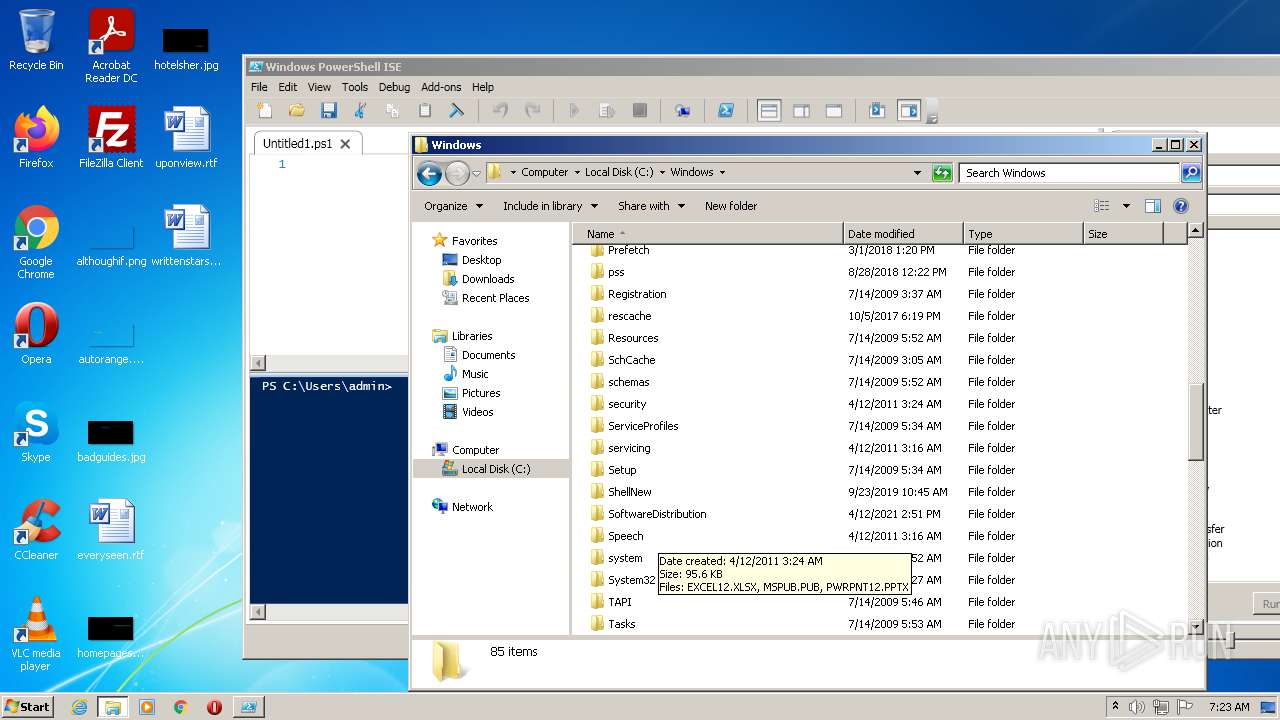Click Open script folder icon in PowerShell ISE

(296, 111)
